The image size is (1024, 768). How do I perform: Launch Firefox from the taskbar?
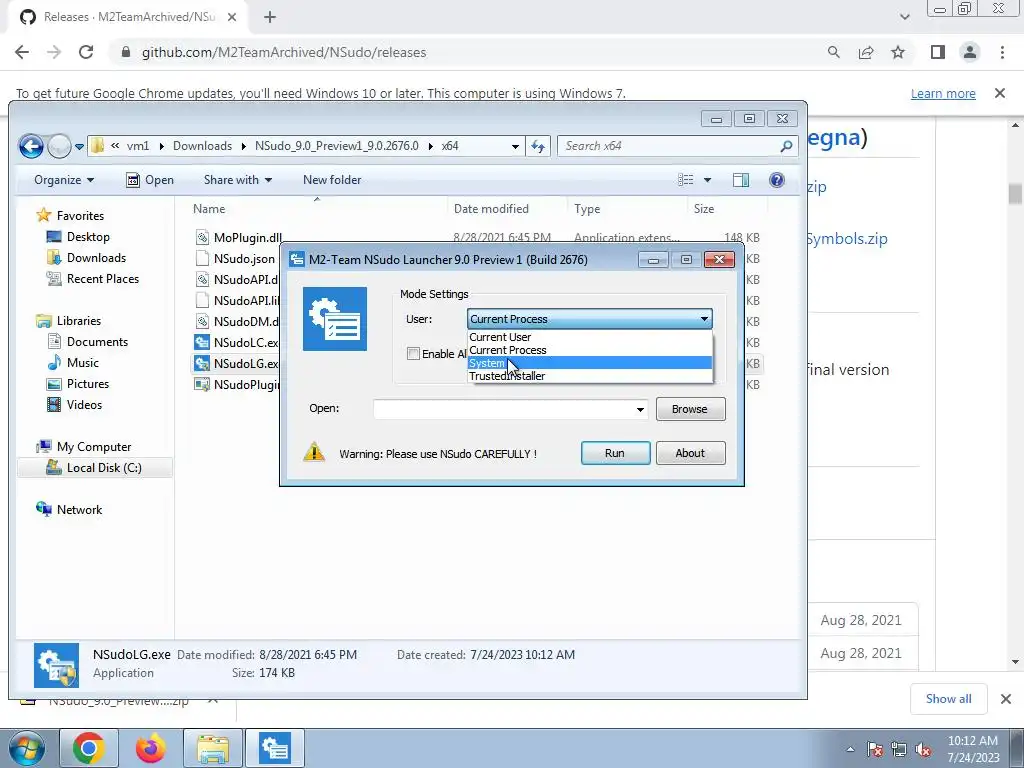coord(150,748)
